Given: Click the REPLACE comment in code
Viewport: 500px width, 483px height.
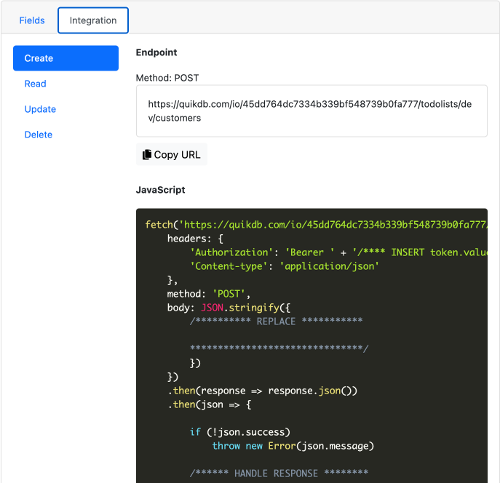Looking at the screenshot, I should [276, 321].
